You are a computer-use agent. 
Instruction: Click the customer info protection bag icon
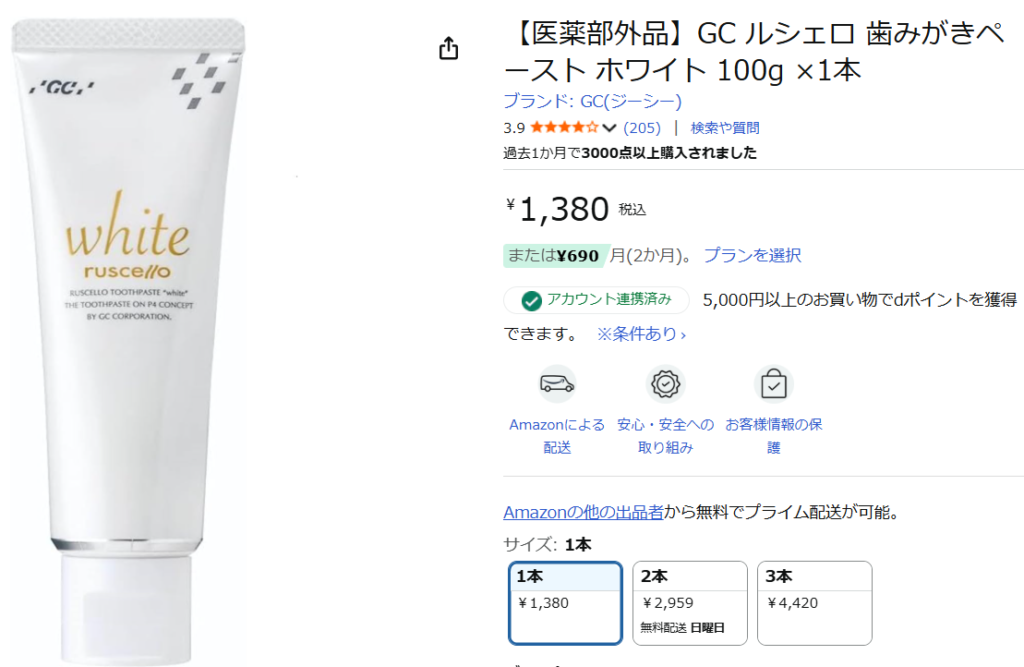coord(773,384)
